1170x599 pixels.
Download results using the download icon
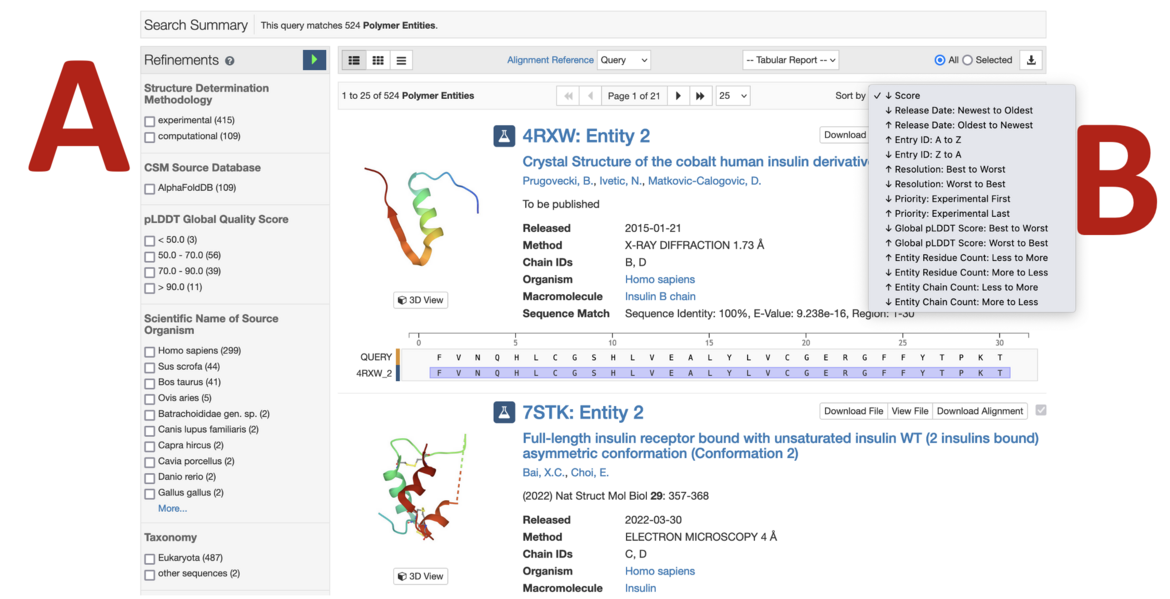point(1031,60)
